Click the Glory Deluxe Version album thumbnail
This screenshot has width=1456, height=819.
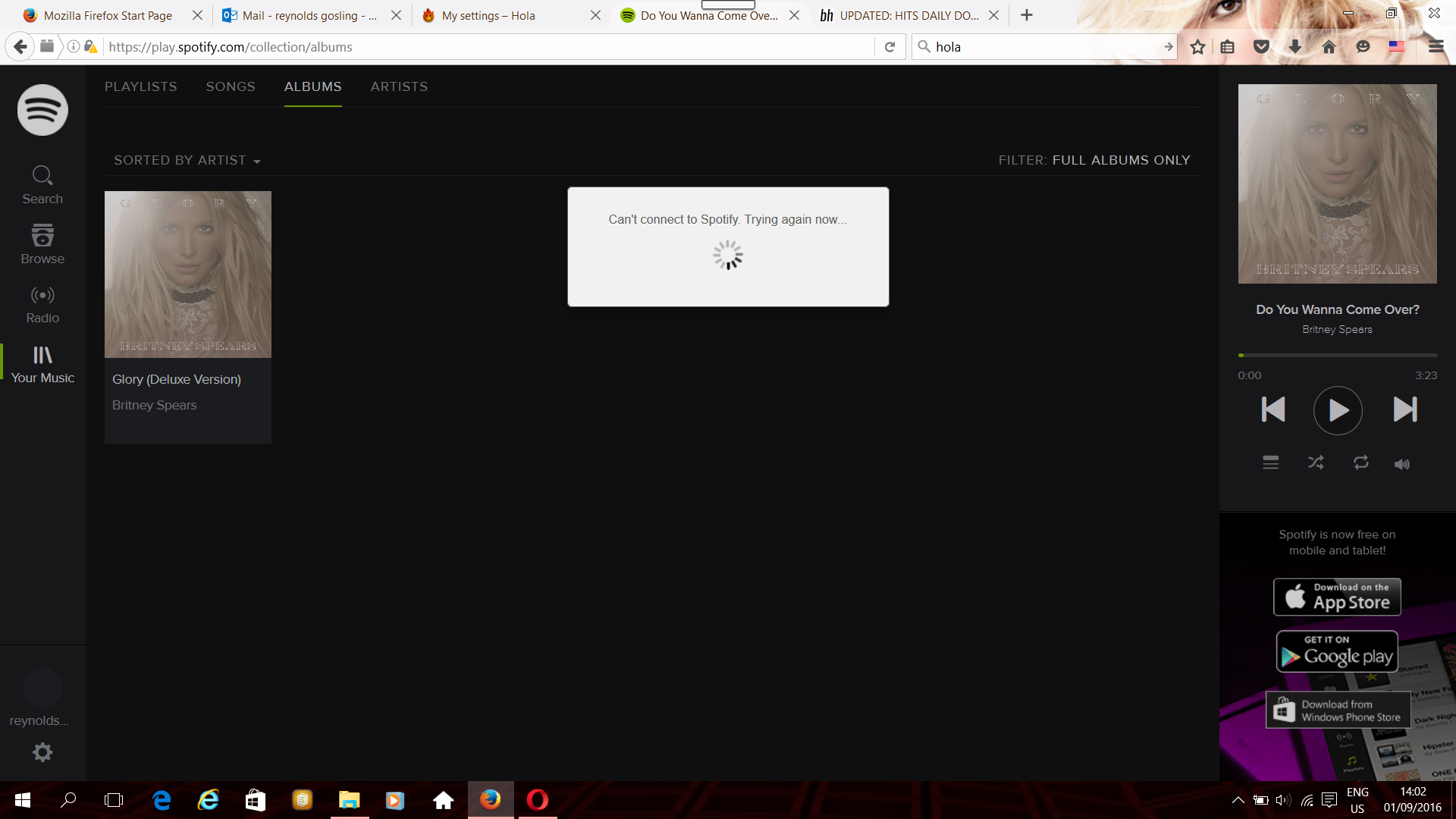188,274
